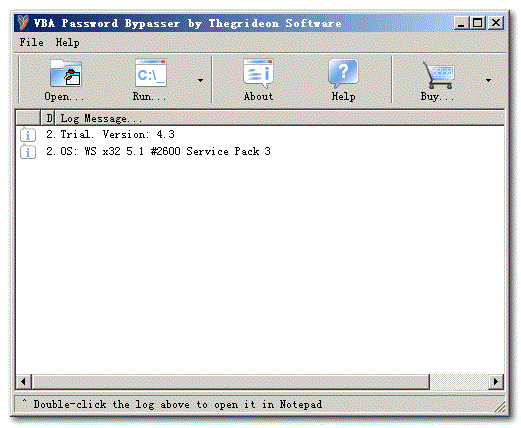The width and height of the screenshot is (521, 428).
Task: Click the status bar Notepad hint text
Action: pos(178,404)
